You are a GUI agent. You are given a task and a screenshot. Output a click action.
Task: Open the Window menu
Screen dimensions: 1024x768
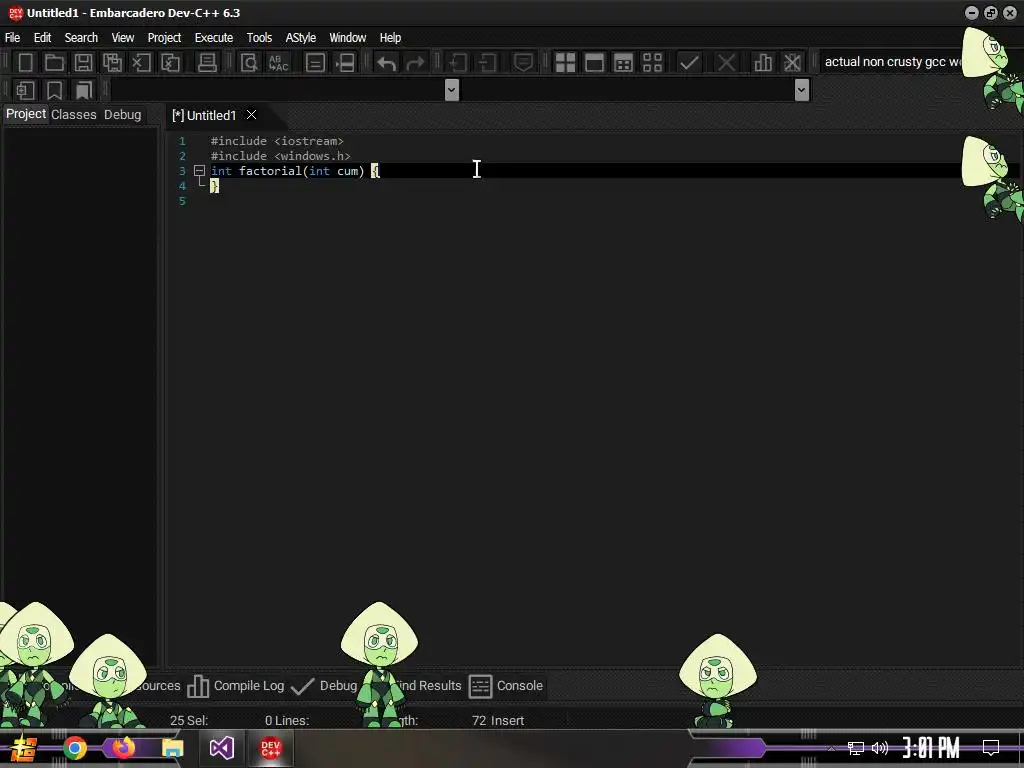coord(347,38)
